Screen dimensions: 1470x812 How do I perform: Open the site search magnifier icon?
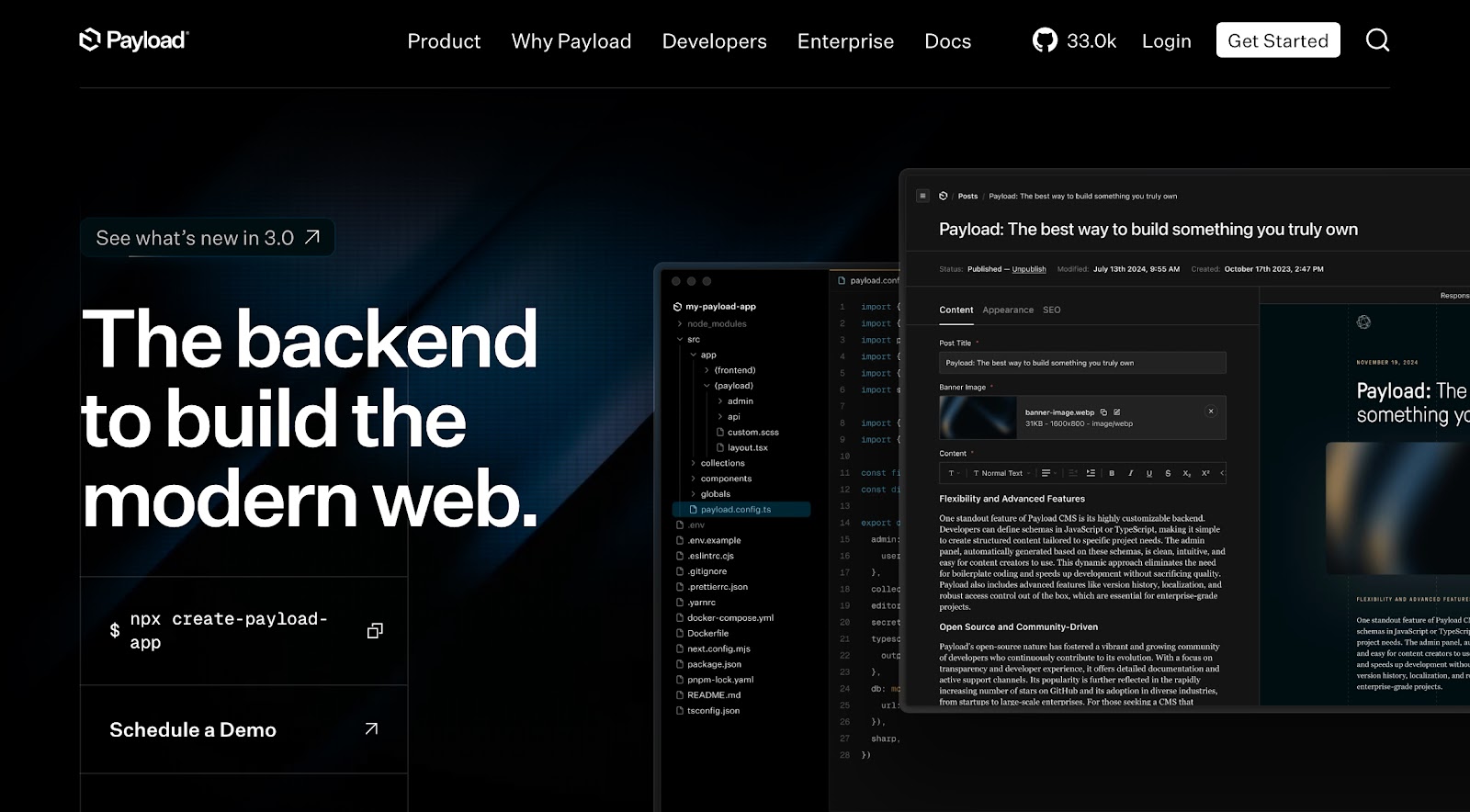[1377, 39]
